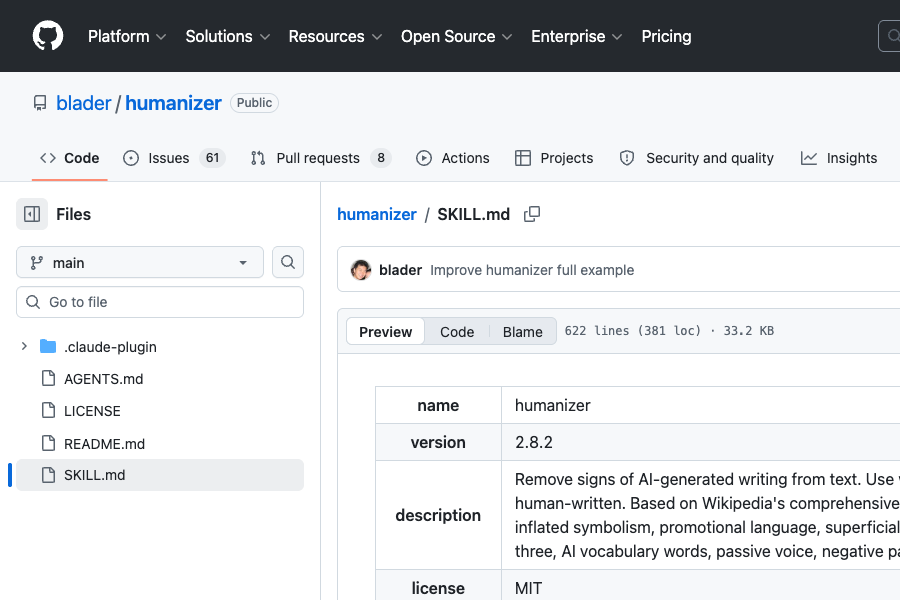Expand the Solutions menu
Image resolution: width=900 pixels, height=600 pixels.
point(227,36)
